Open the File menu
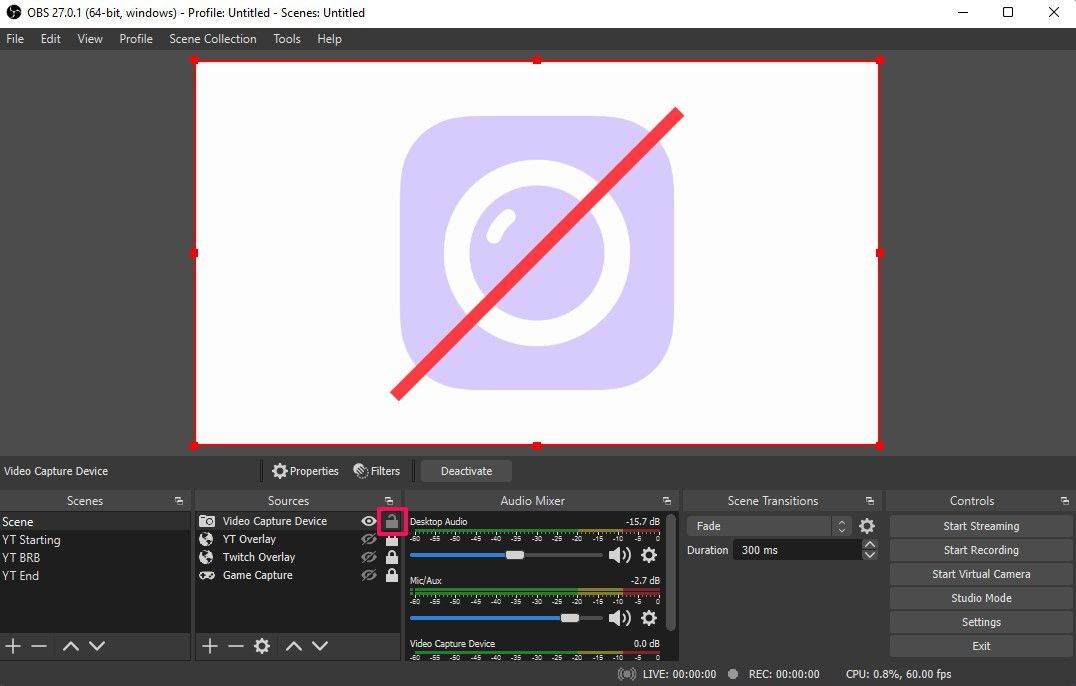Image resolution: width=1076 pixels, height=686 pixels. 15,39
